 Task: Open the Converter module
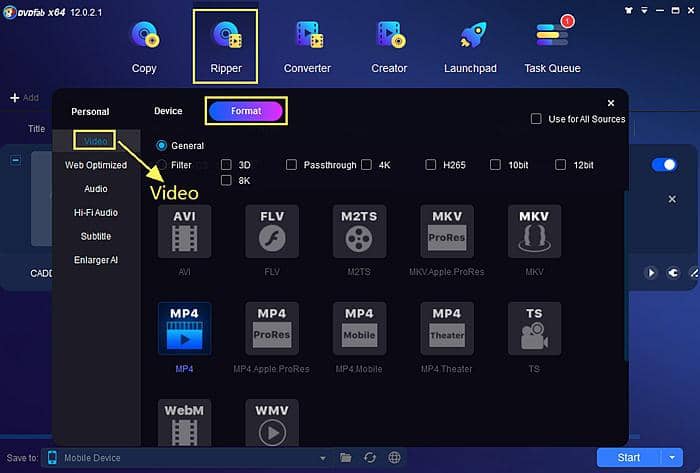click(x=308, y=47)
